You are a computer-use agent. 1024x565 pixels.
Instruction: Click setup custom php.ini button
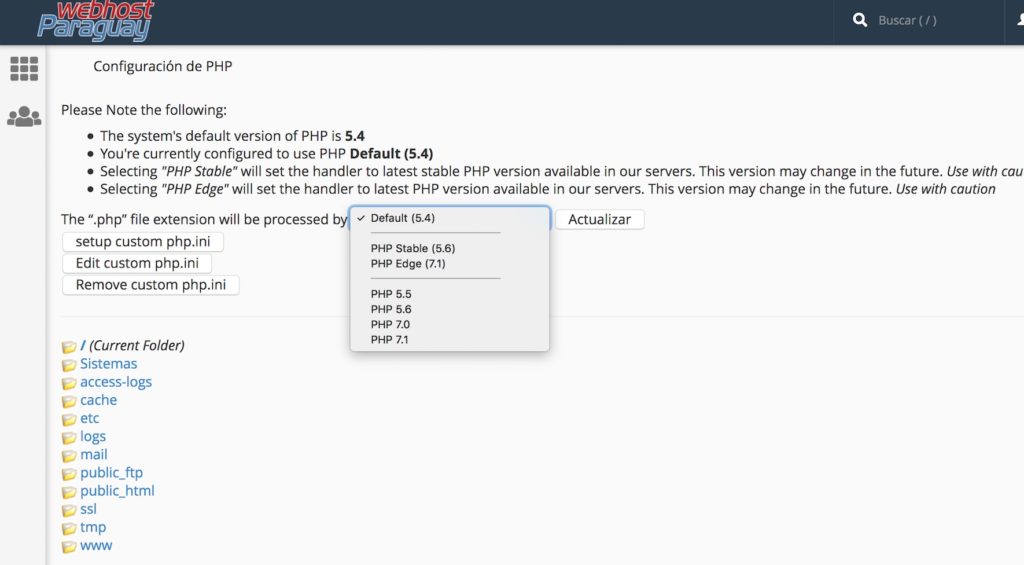point(143,242)
